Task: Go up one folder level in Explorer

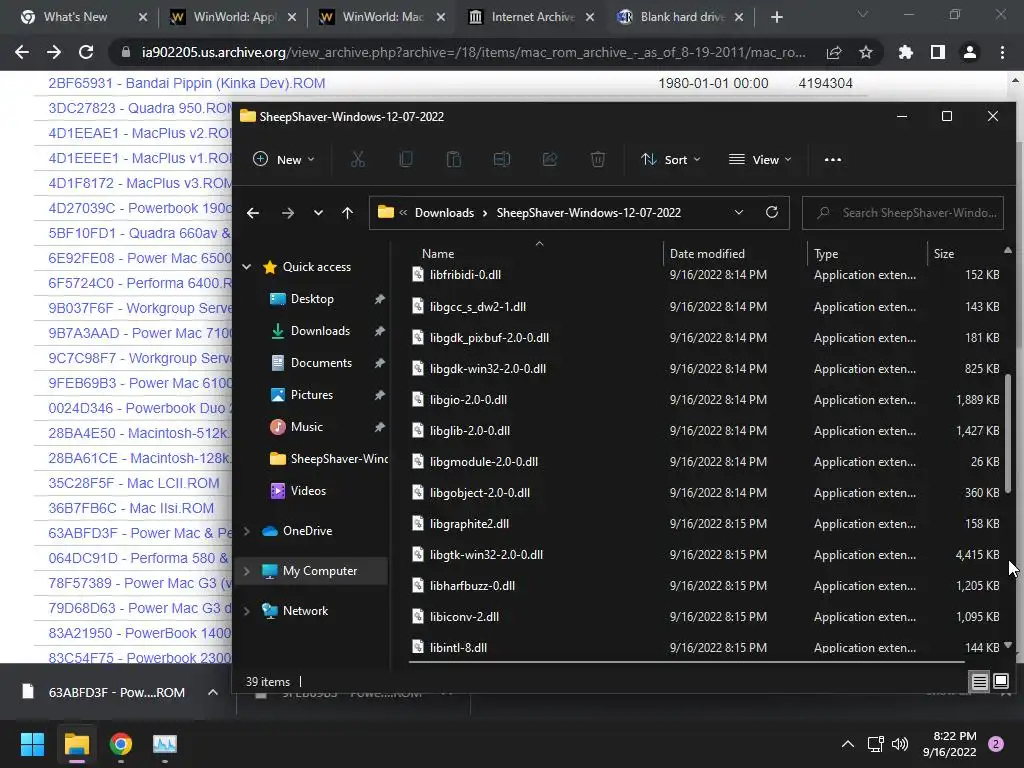Action: click(347, 213)
